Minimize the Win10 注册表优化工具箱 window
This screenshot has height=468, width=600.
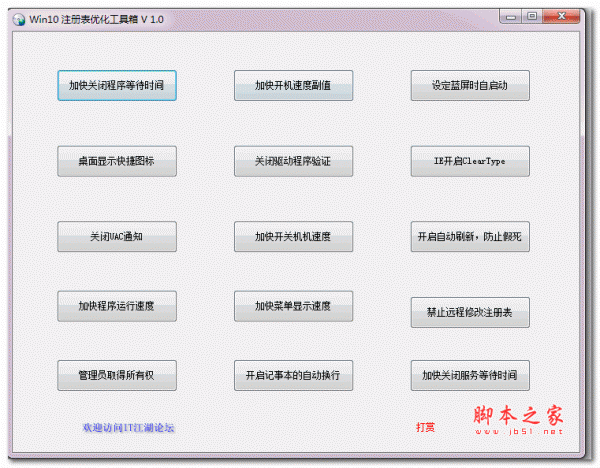click(510, 16)
